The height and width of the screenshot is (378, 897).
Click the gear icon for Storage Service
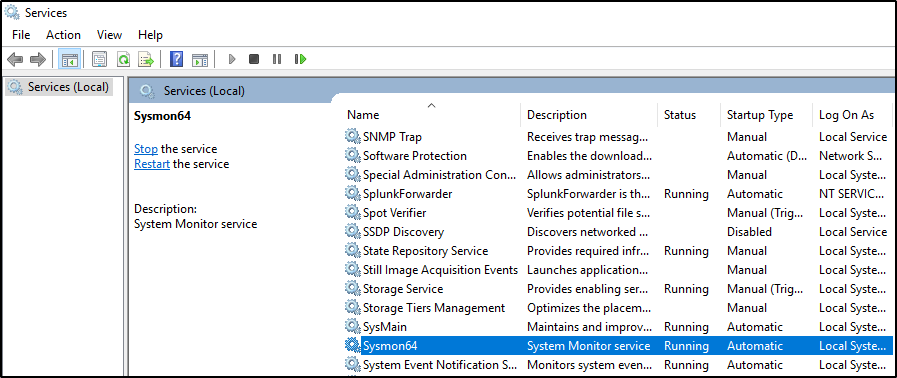coord(352,289)
